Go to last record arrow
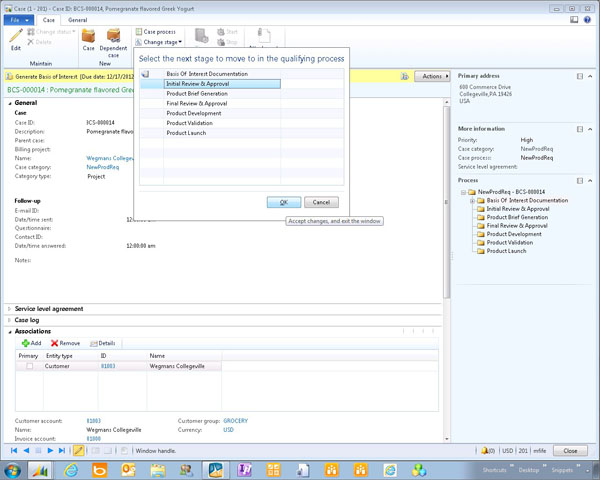The width and height of the screenshot is (600, 480). pos(62,451)
